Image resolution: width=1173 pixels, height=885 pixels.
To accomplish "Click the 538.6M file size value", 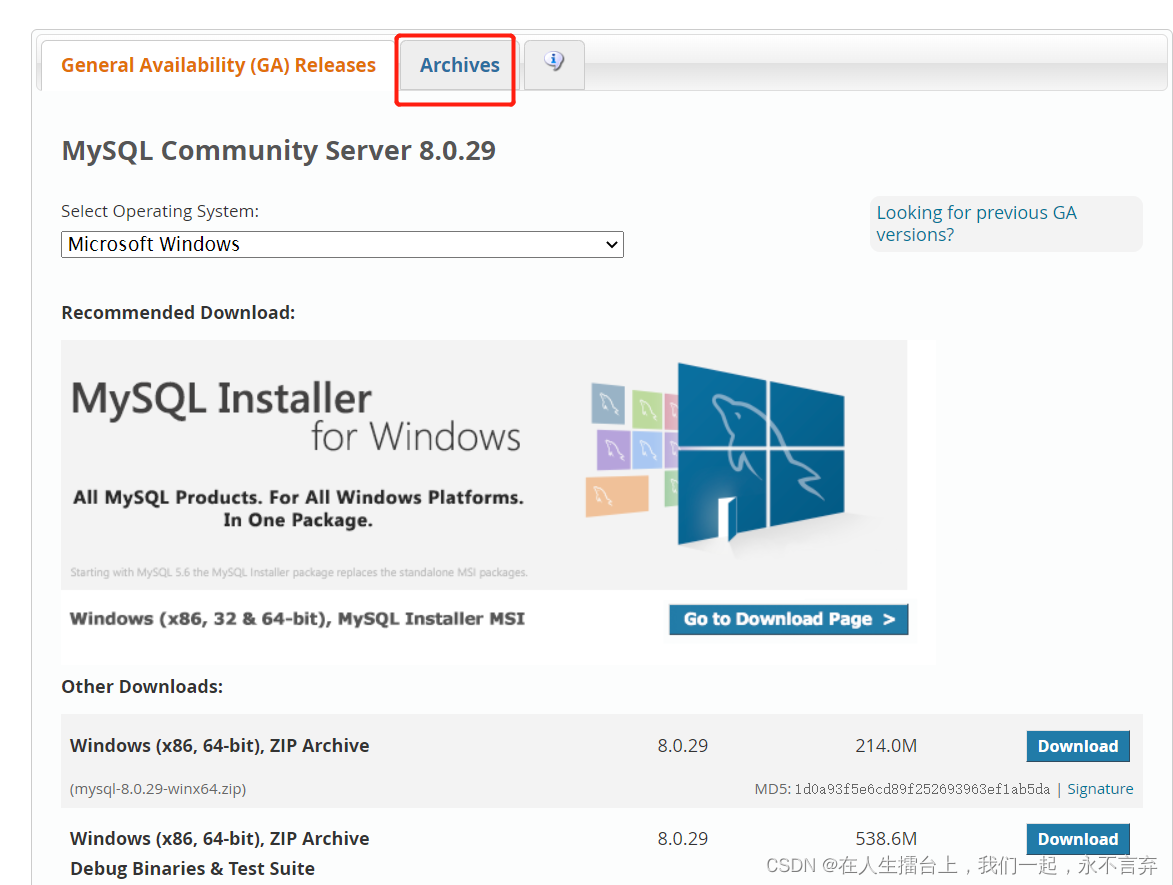I will pos(886,839).
